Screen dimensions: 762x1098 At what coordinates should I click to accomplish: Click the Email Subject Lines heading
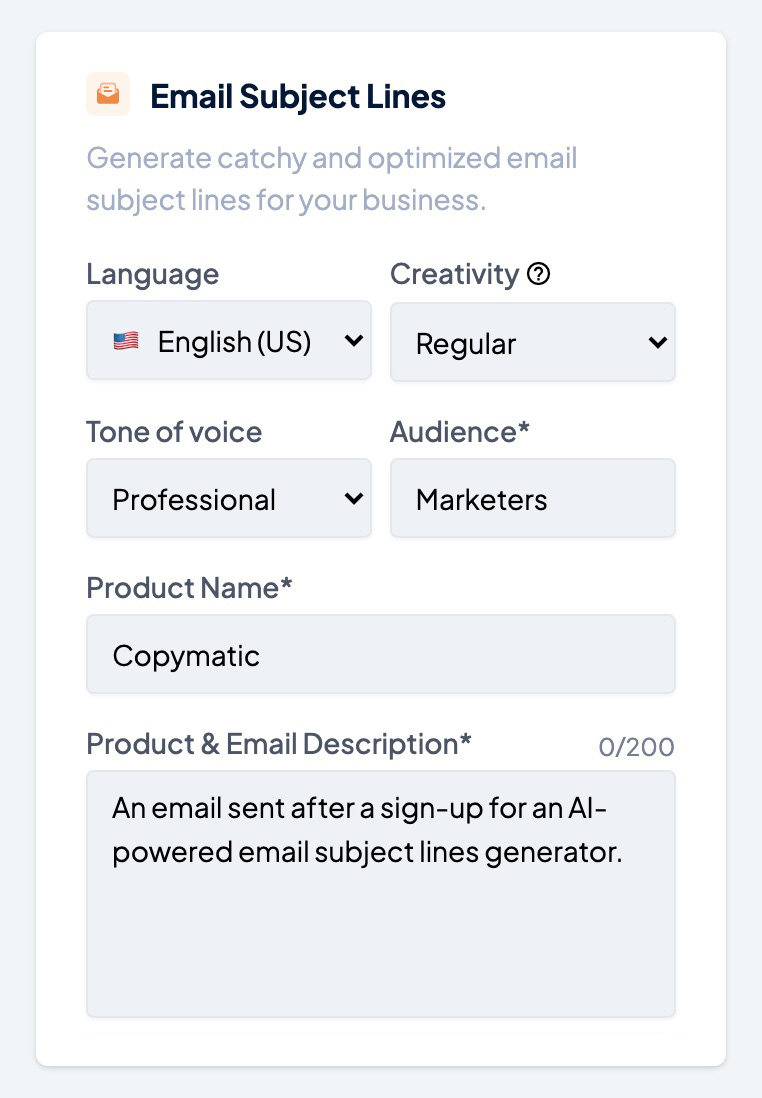pyautogui.click(x=297, y=95)
